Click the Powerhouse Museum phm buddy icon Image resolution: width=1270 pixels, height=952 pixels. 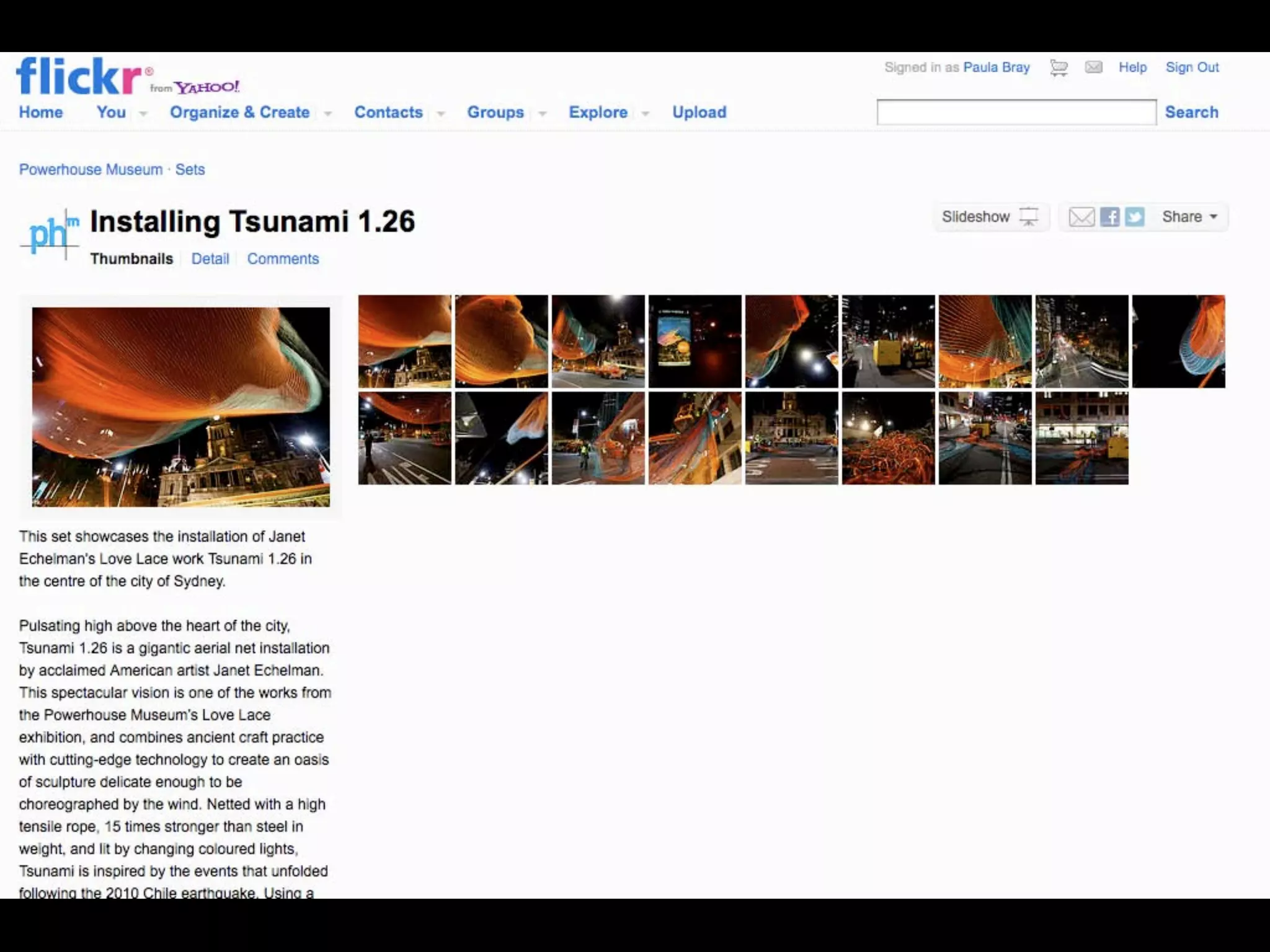click(50, 234)
